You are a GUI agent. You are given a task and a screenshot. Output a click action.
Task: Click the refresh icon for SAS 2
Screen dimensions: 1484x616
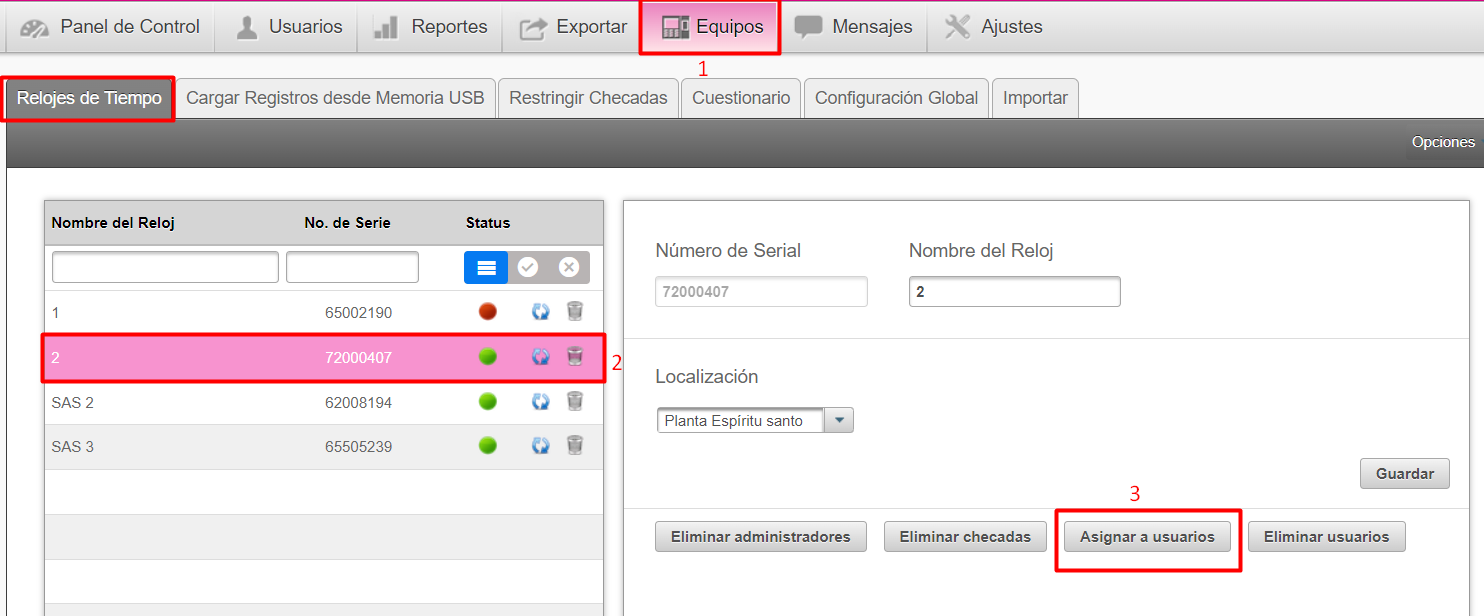(x=541, y=402)
